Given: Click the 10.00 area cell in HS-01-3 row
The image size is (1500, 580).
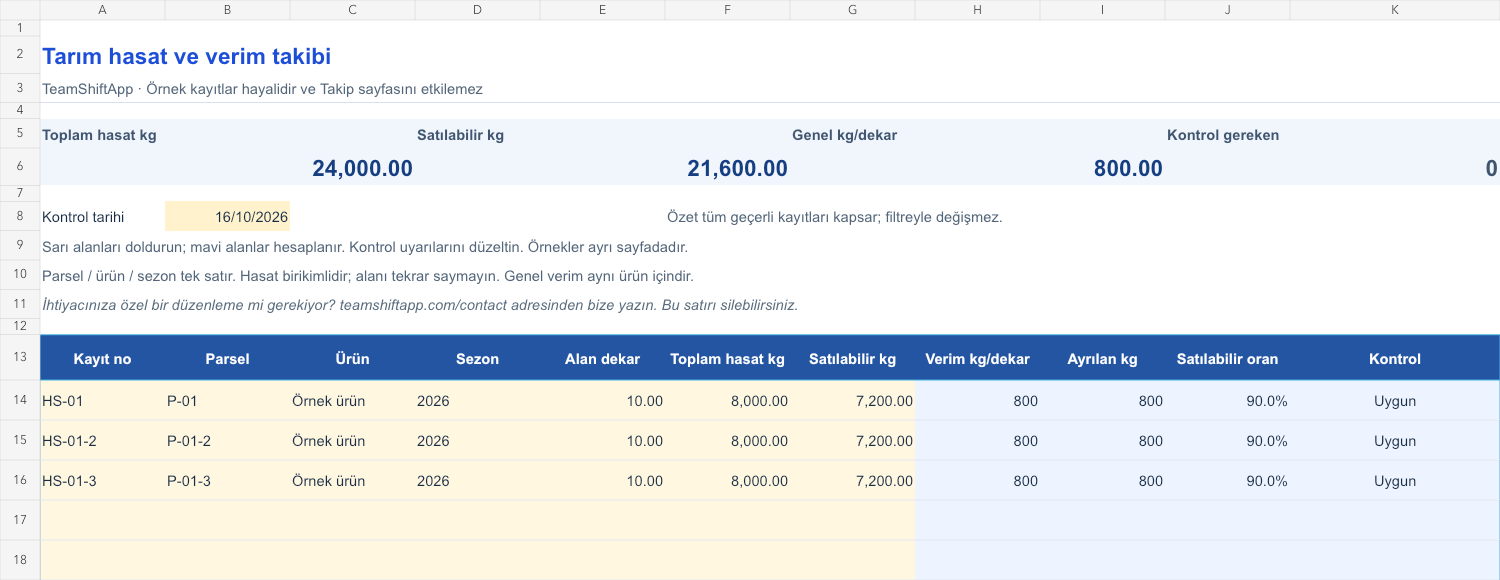Looking at the screenshot, I should coord(602,481).
